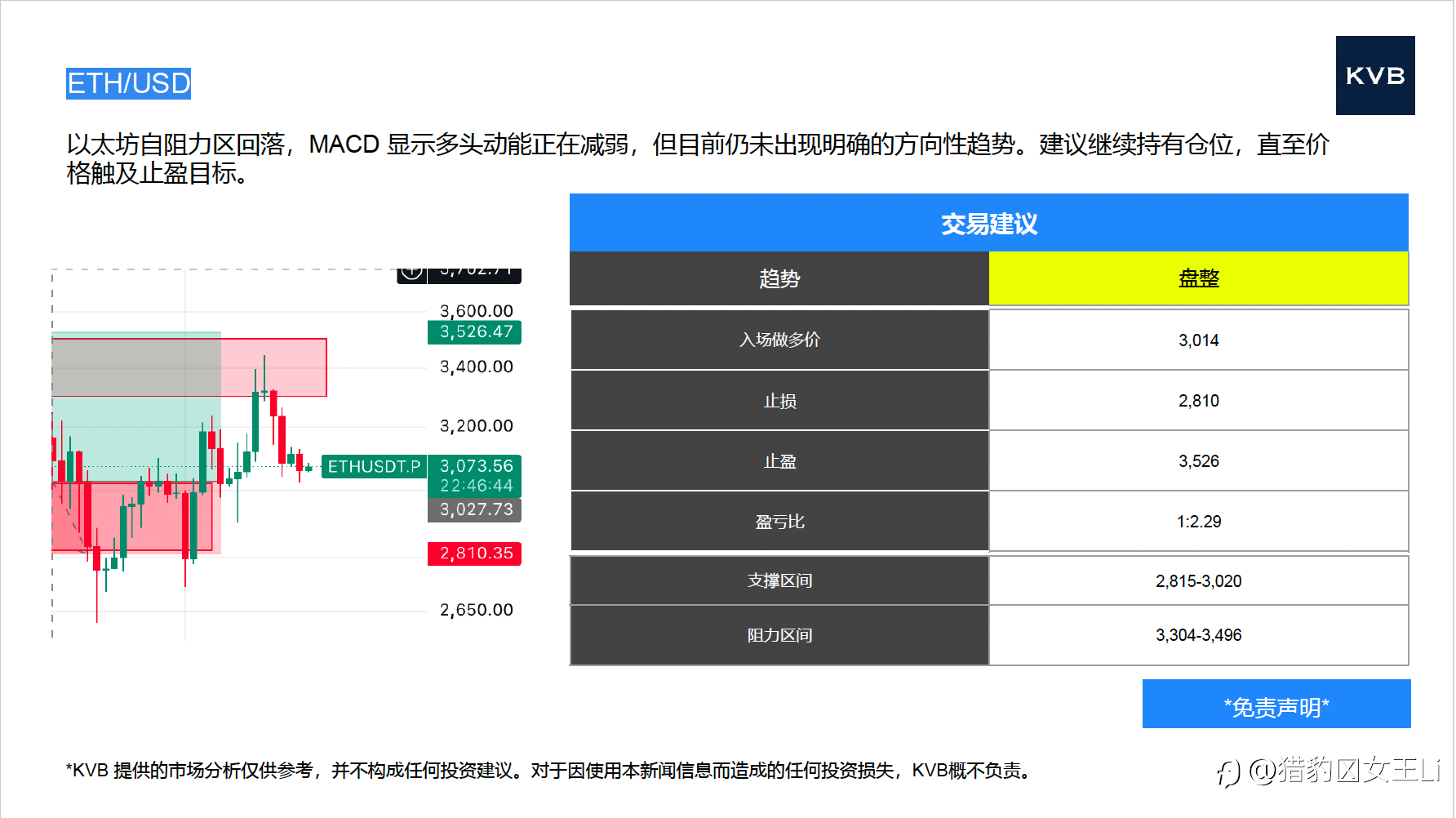Click the support range 2,815-3,020
Image resolution: width=1456 pixels, height=818 pixels.
pyautogui.click(x=1199, y=580)
